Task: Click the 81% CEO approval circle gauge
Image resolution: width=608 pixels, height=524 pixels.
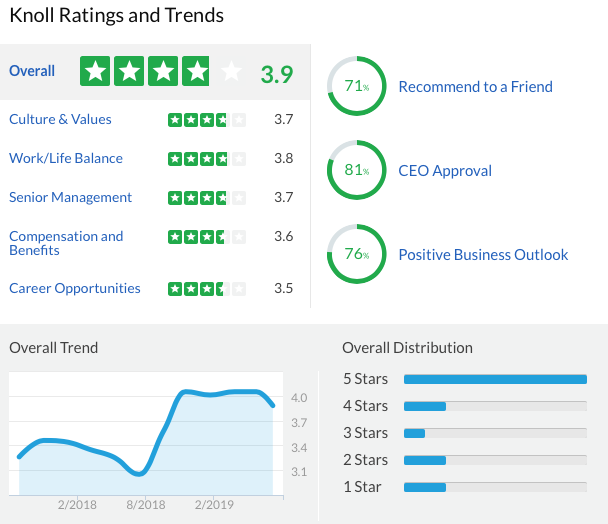Action: [x=357, y=170]
